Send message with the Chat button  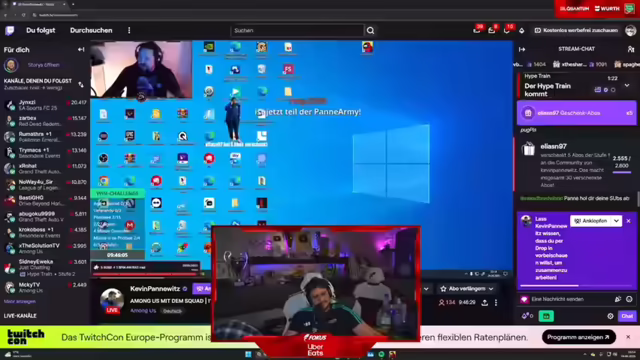627,316
